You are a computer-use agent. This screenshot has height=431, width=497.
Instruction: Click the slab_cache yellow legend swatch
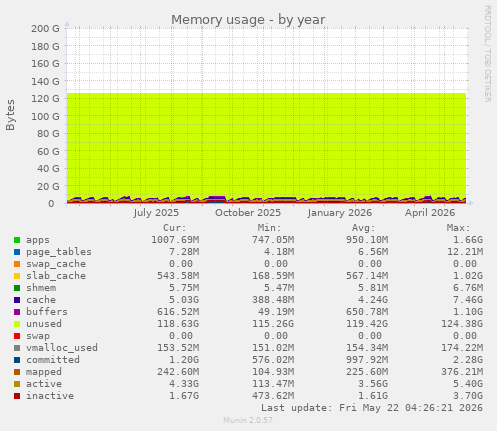pyautogui.click(x=17, y=276)
